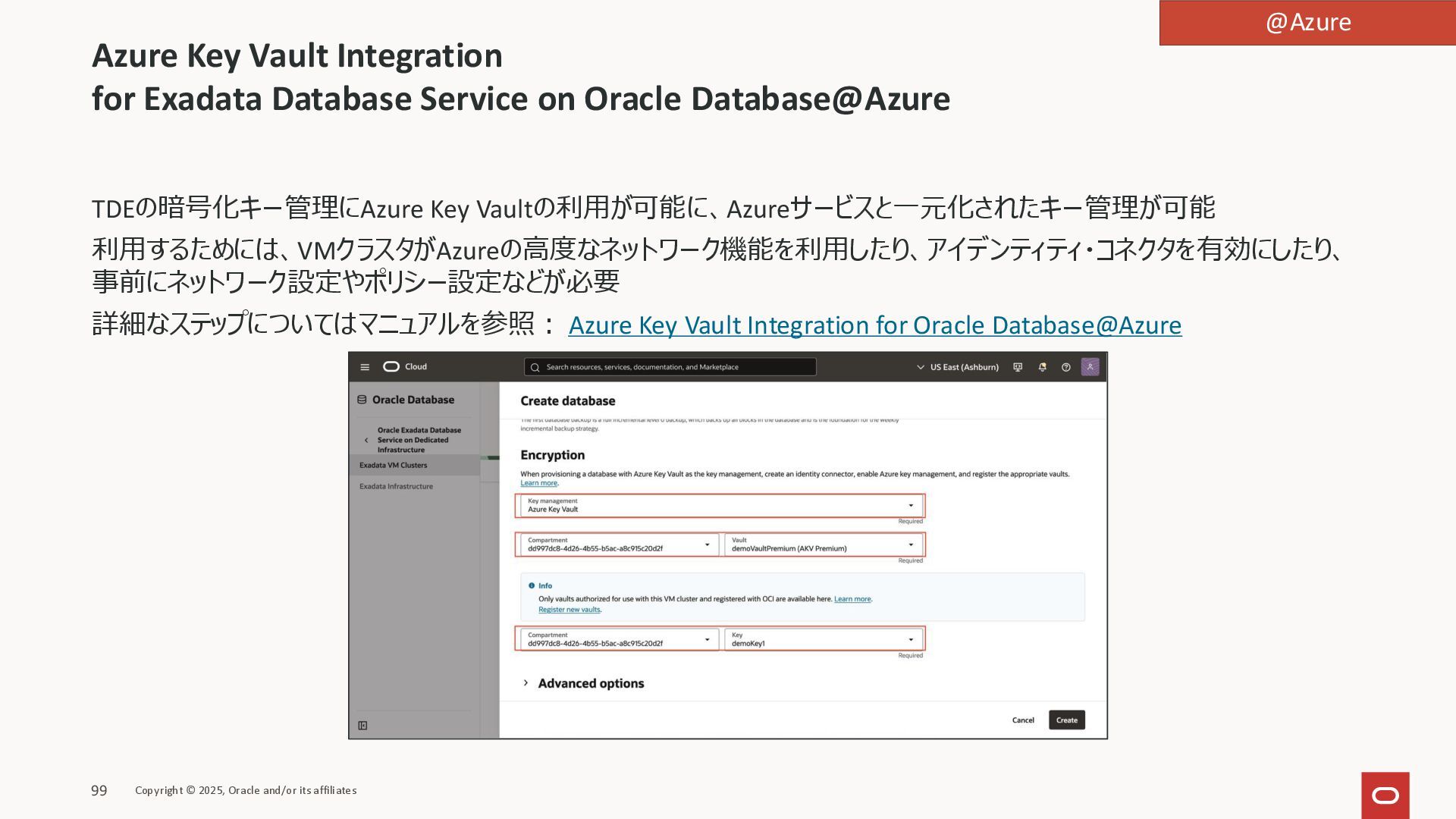Open the Vault demoVaultPremium dropdown
The image size is (1456, 819).
[x=823, y=544]
